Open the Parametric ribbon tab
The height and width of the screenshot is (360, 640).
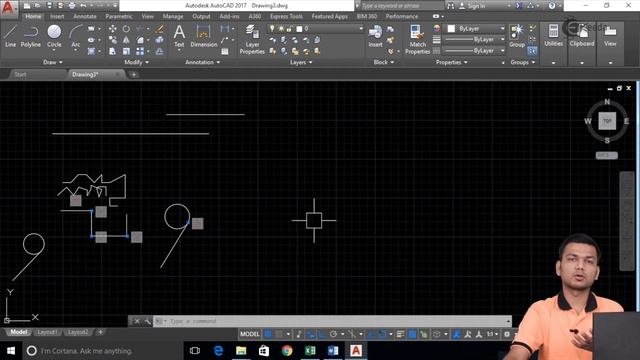119,16
